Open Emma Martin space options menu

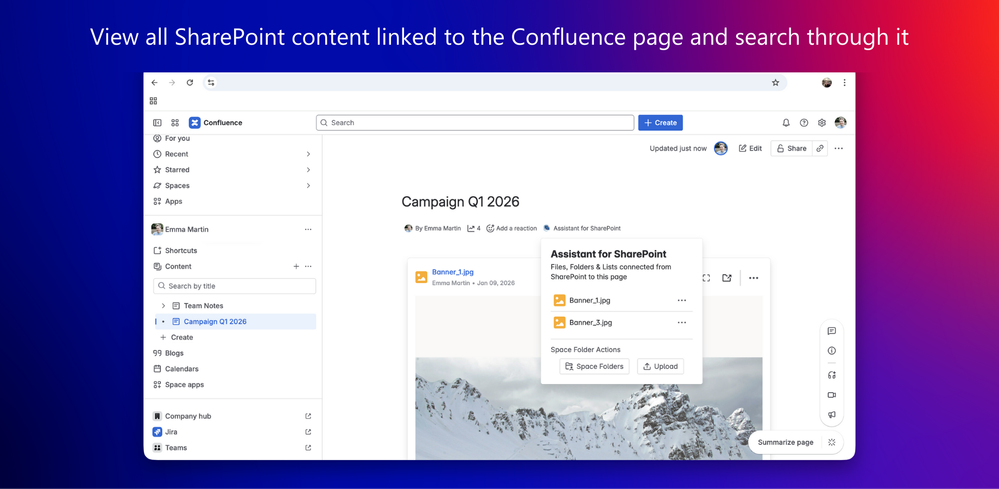[x=308, y=229]
